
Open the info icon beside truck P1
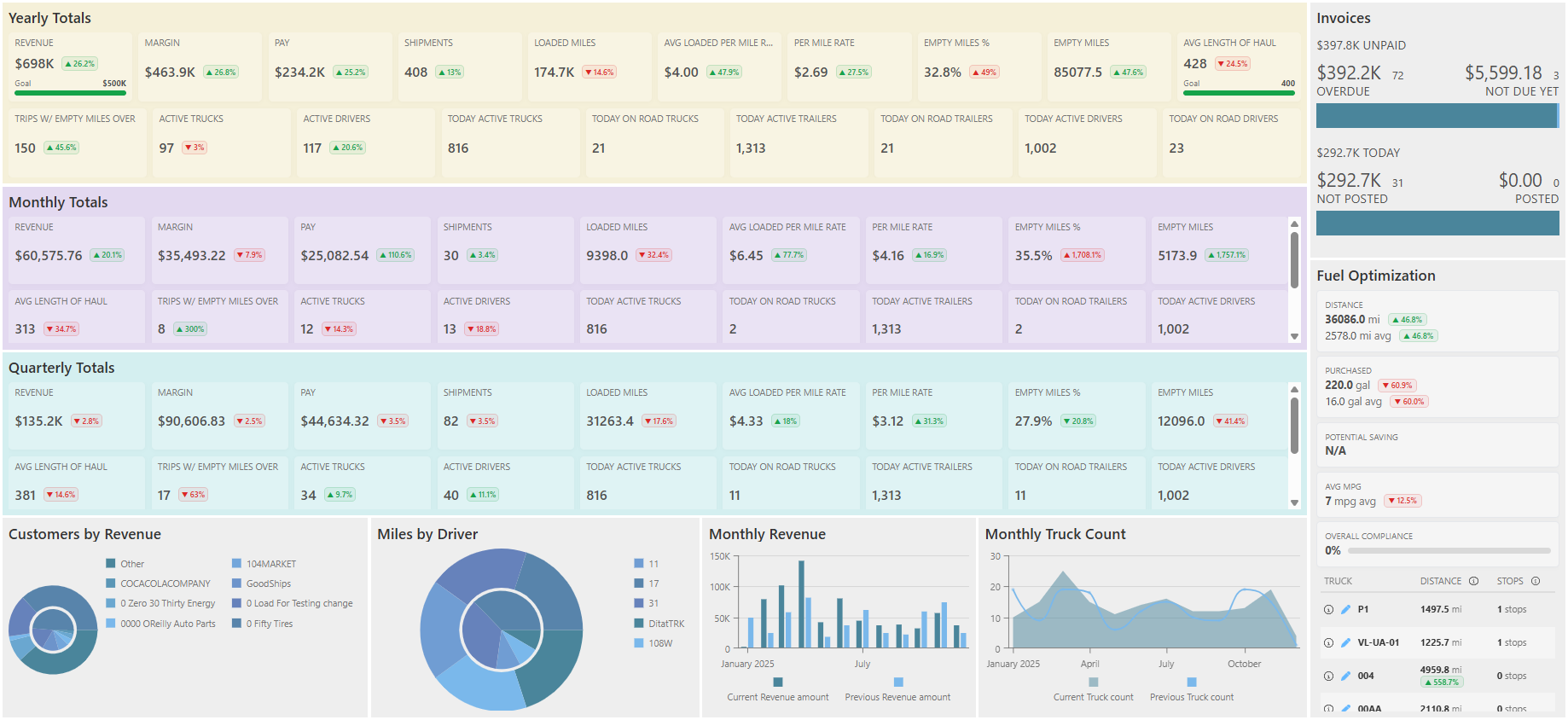pyautogui.click(x=1328, y=610)
